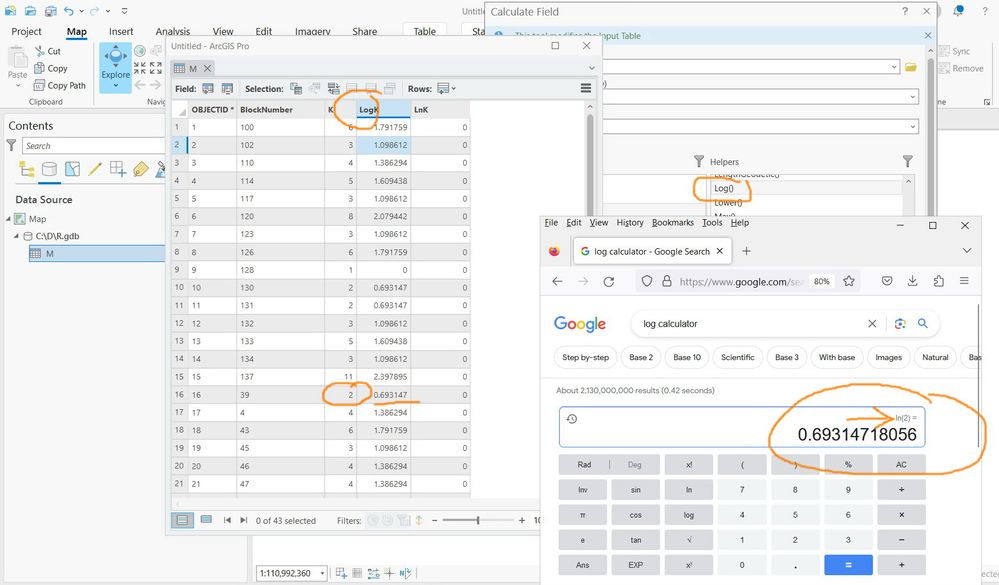999x585 pixels.
Task: Bookmark this page with the star icon
Action: [849, 281]
